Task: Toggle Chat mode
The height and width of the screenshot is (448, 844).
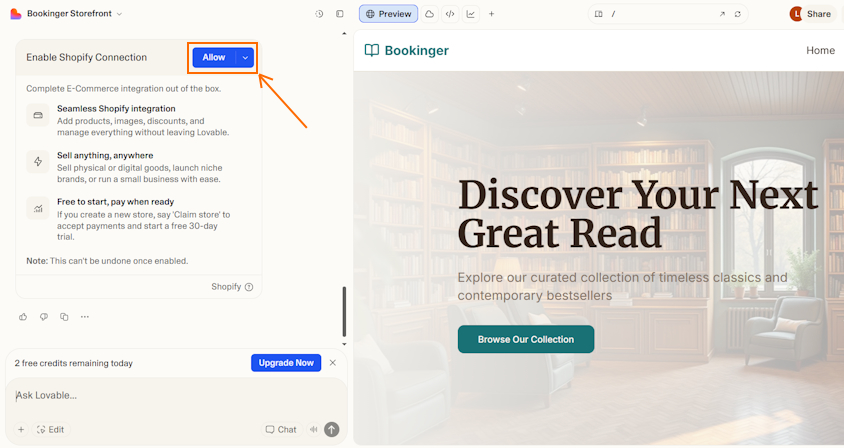Action: (x=281, y=430)
